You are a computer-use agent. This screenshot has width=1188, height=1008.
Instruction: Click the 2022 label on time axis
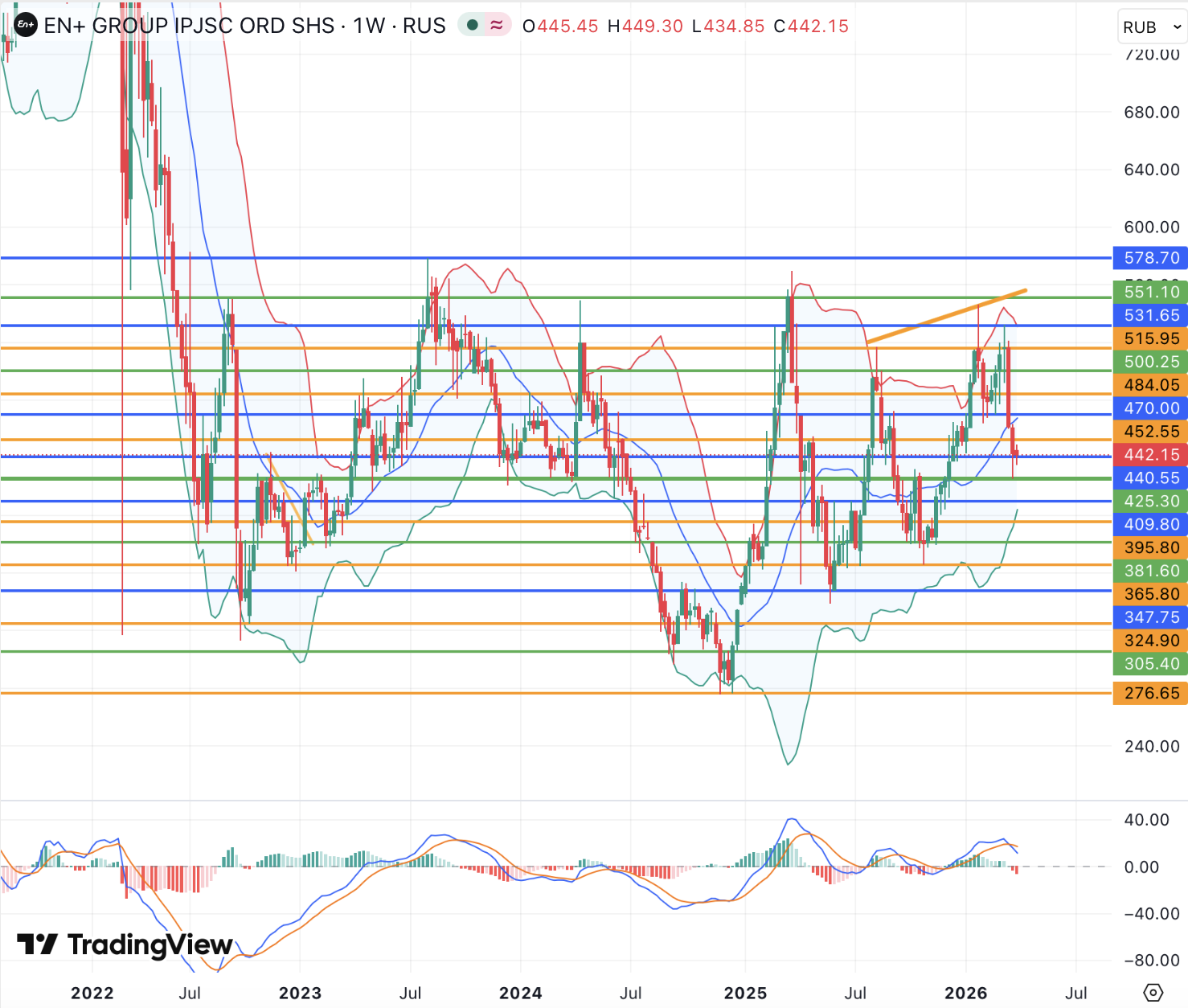coord(92,993)
